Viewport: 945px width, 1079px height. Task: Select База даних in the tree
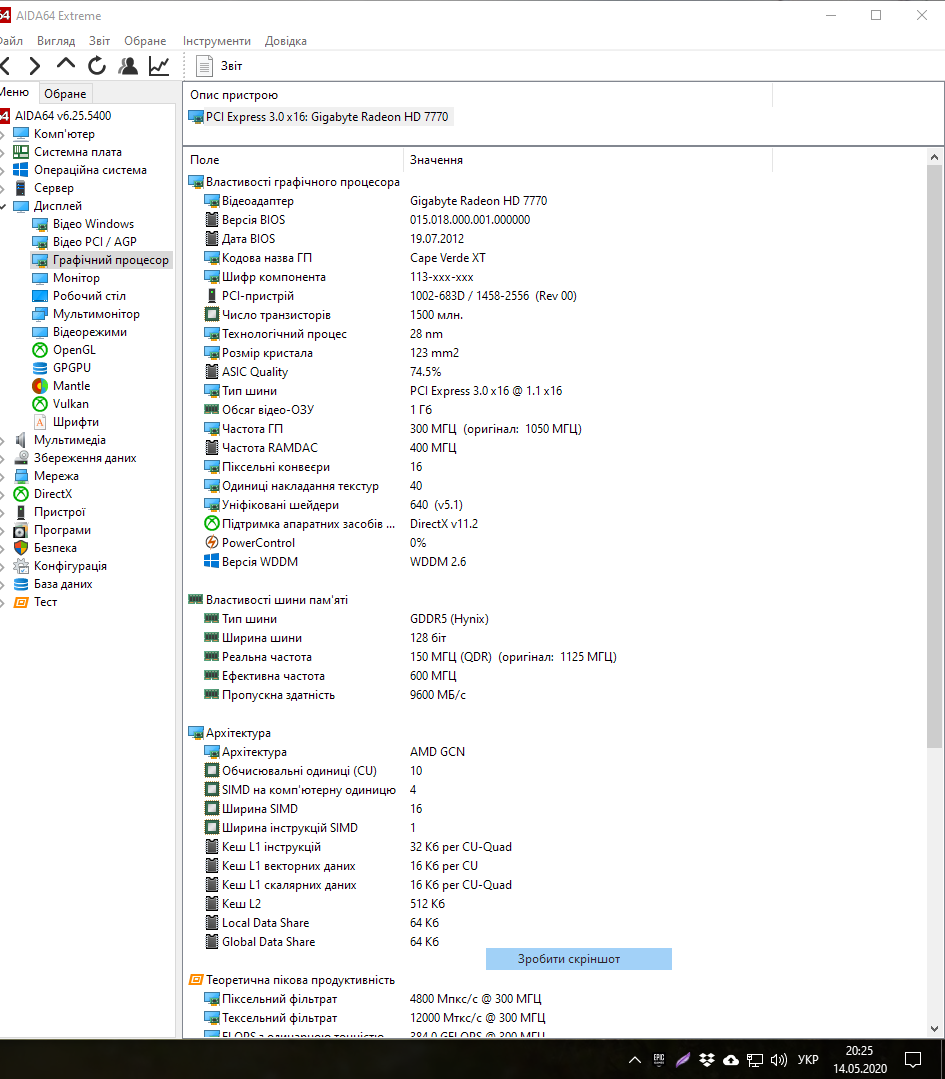point(63,584)
